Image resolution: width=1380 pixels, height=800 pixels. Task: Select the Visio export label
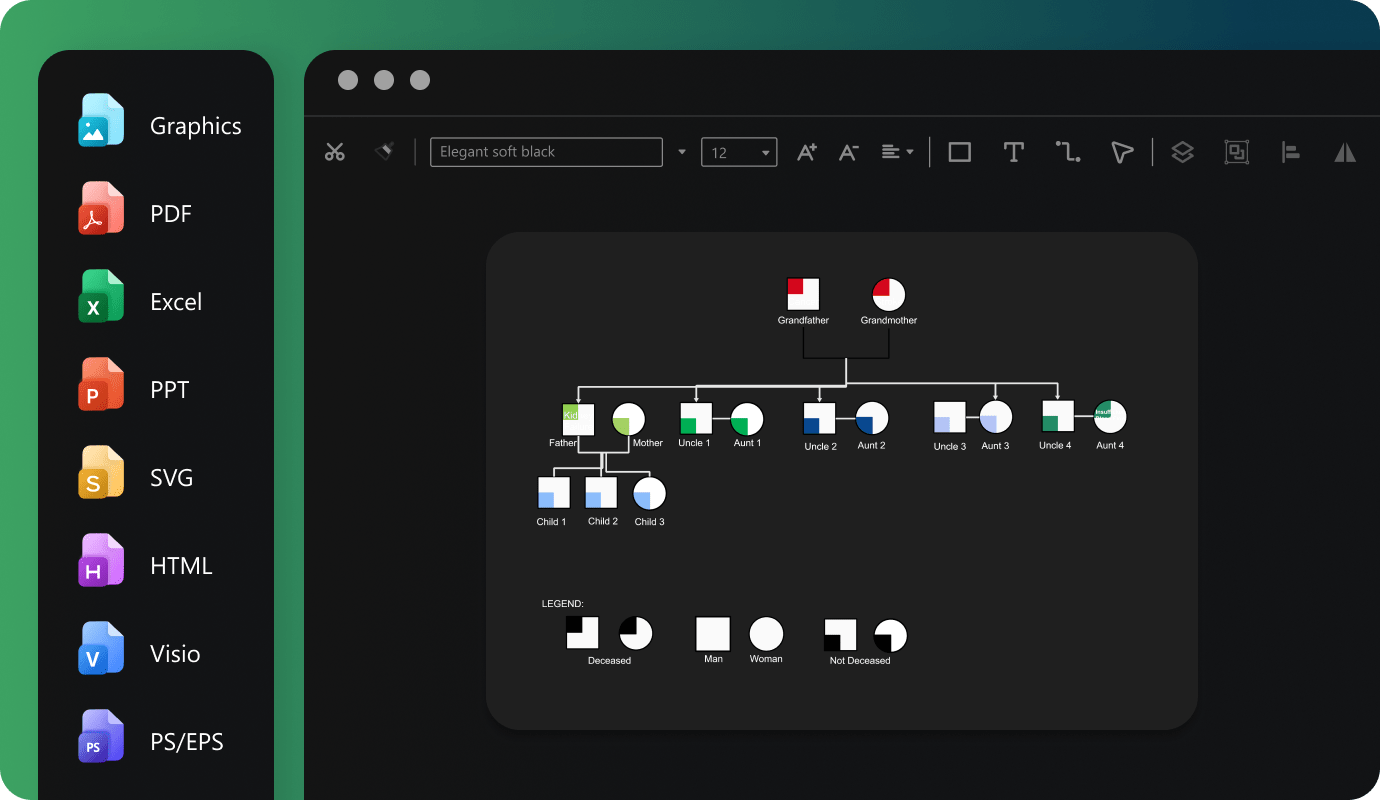175,654
